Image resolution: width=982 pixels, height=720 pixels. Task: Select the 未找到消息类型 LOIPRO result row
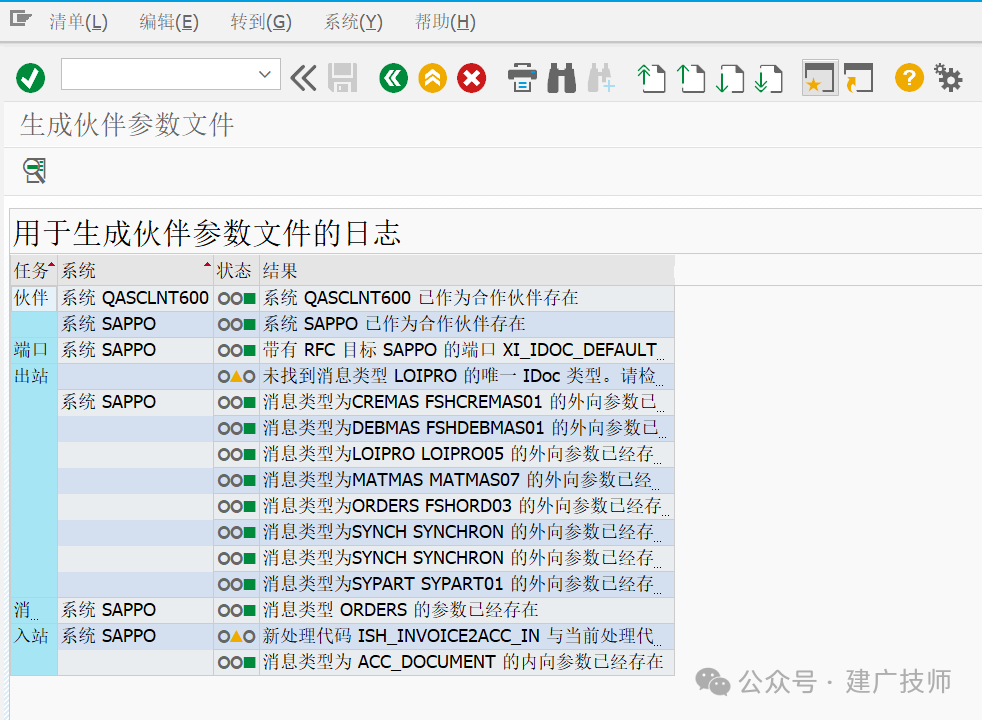467,376
